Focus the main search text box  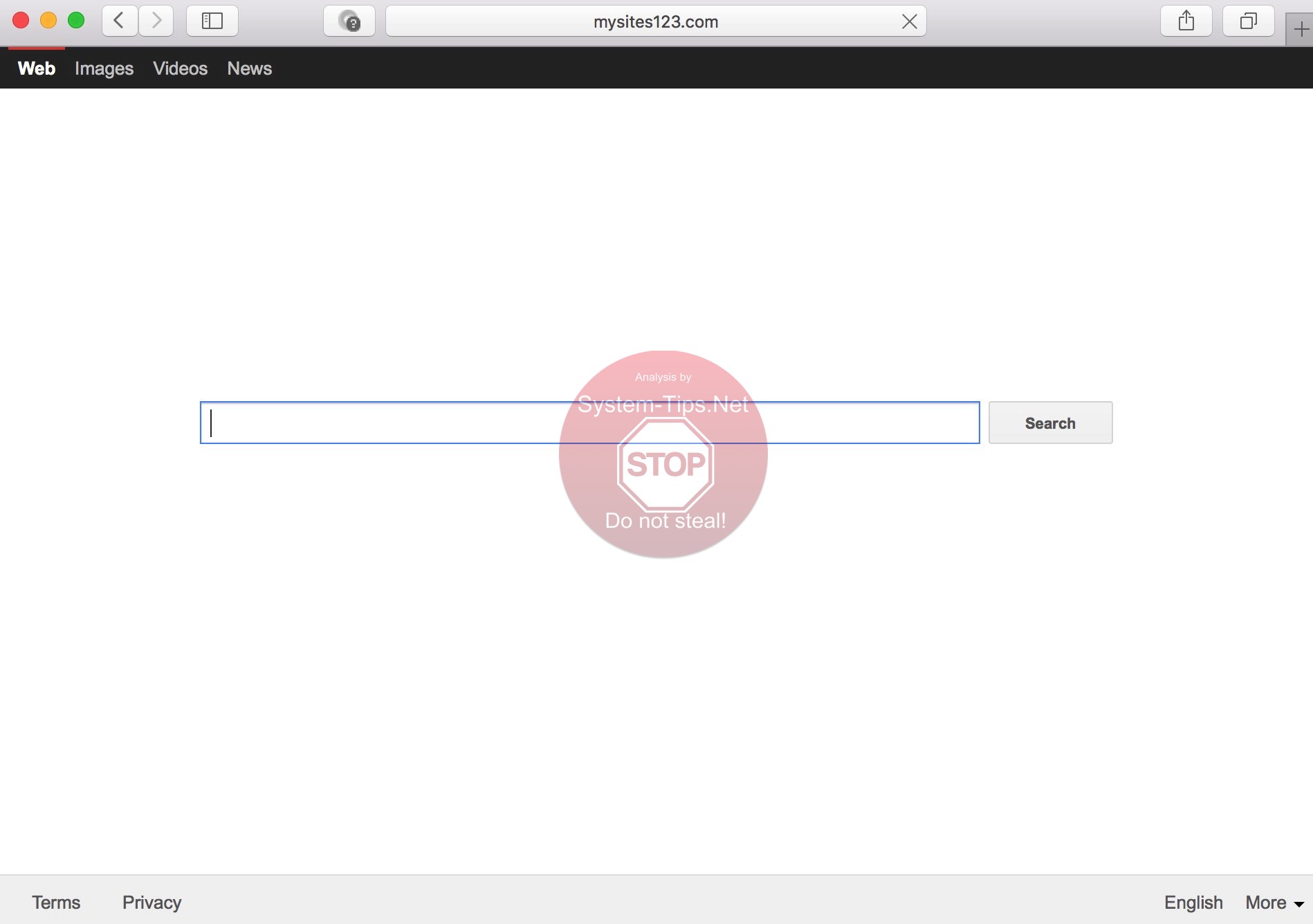(x=415, y=423)
